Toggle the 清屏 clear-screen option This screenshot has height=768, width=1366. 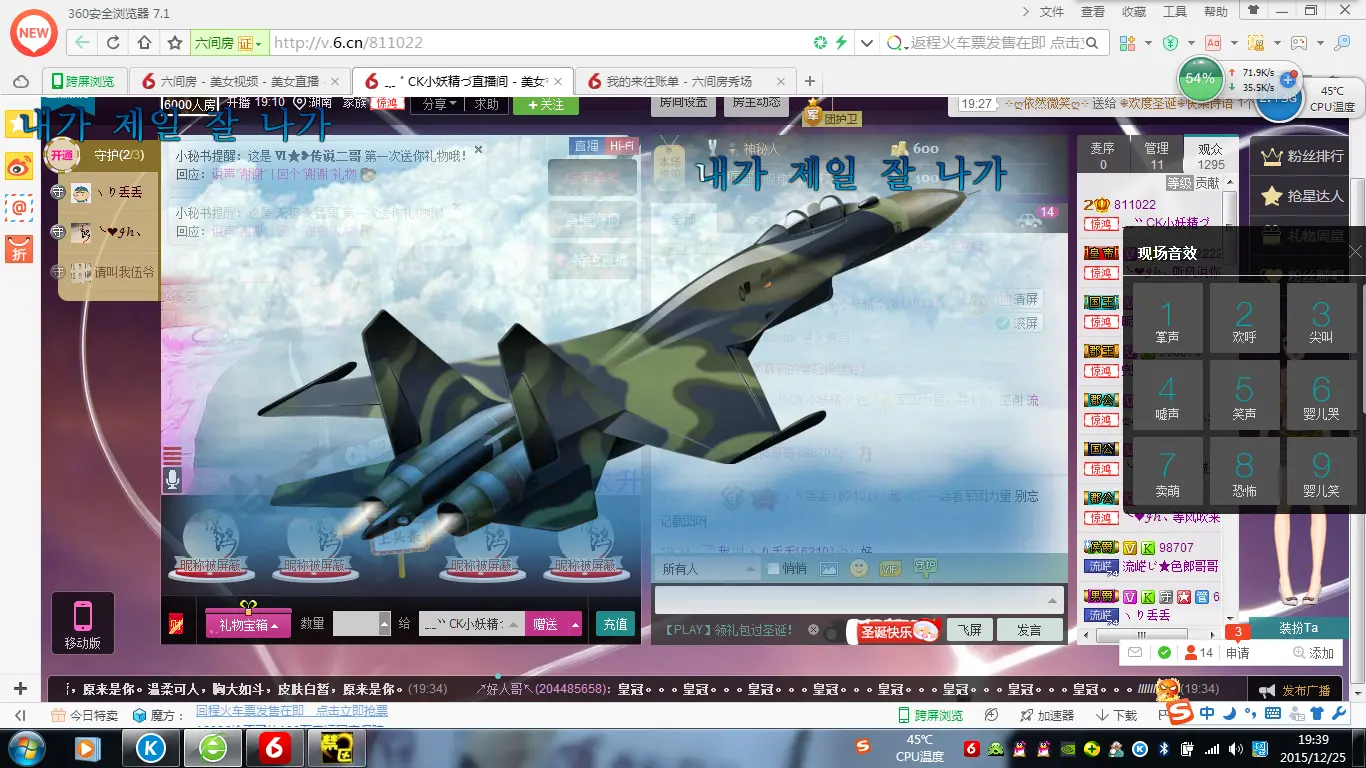click(x=1018, y=299)
